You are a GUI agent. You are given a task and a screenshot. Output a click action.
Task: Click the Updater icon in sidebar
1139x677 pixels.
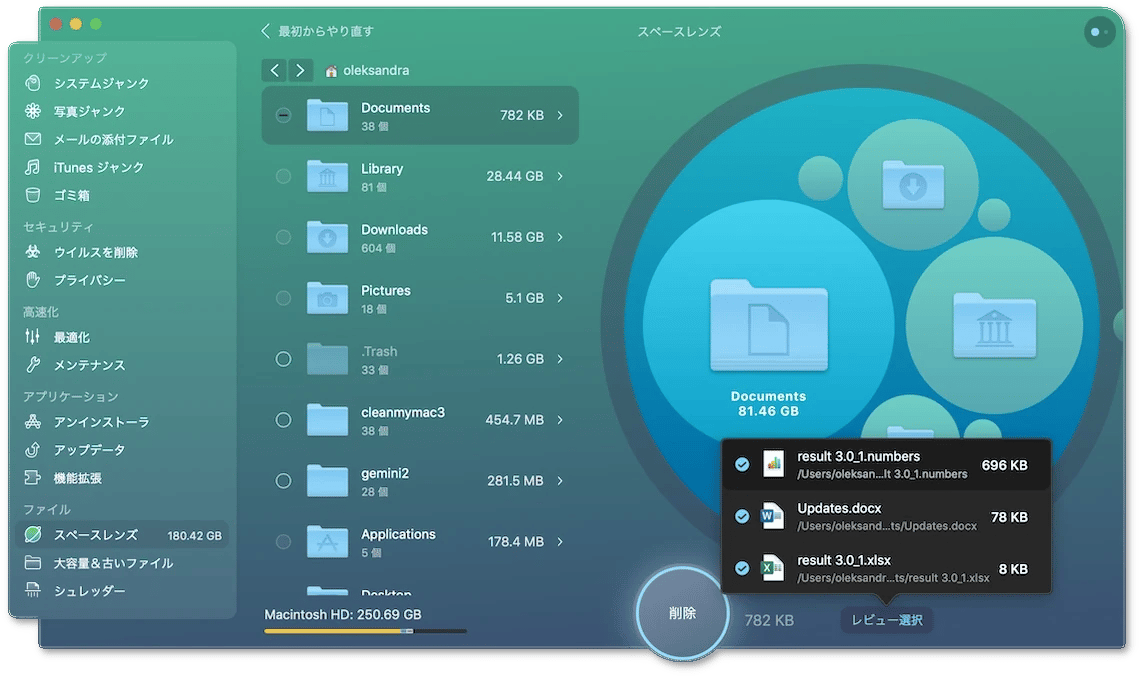pos(33,450)
